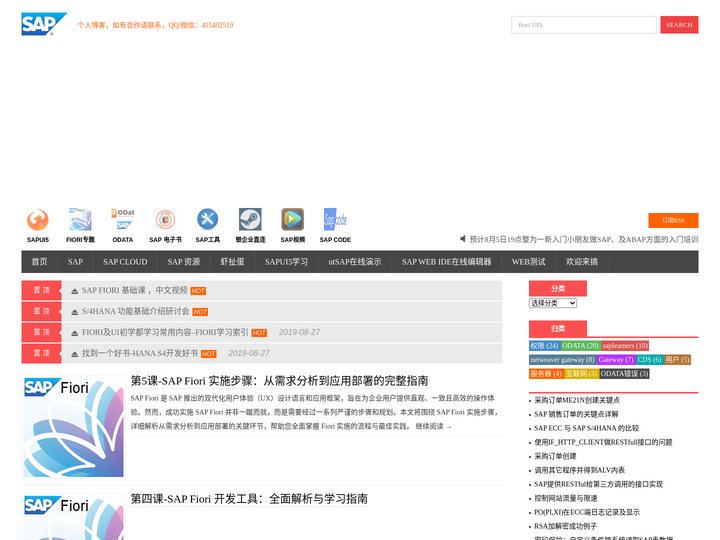The image size is (720, 540).
Task: Click the HOT badge beside S/4HANA 功能基础介绍
Action: pyautogui.click(x=200, y=312)
